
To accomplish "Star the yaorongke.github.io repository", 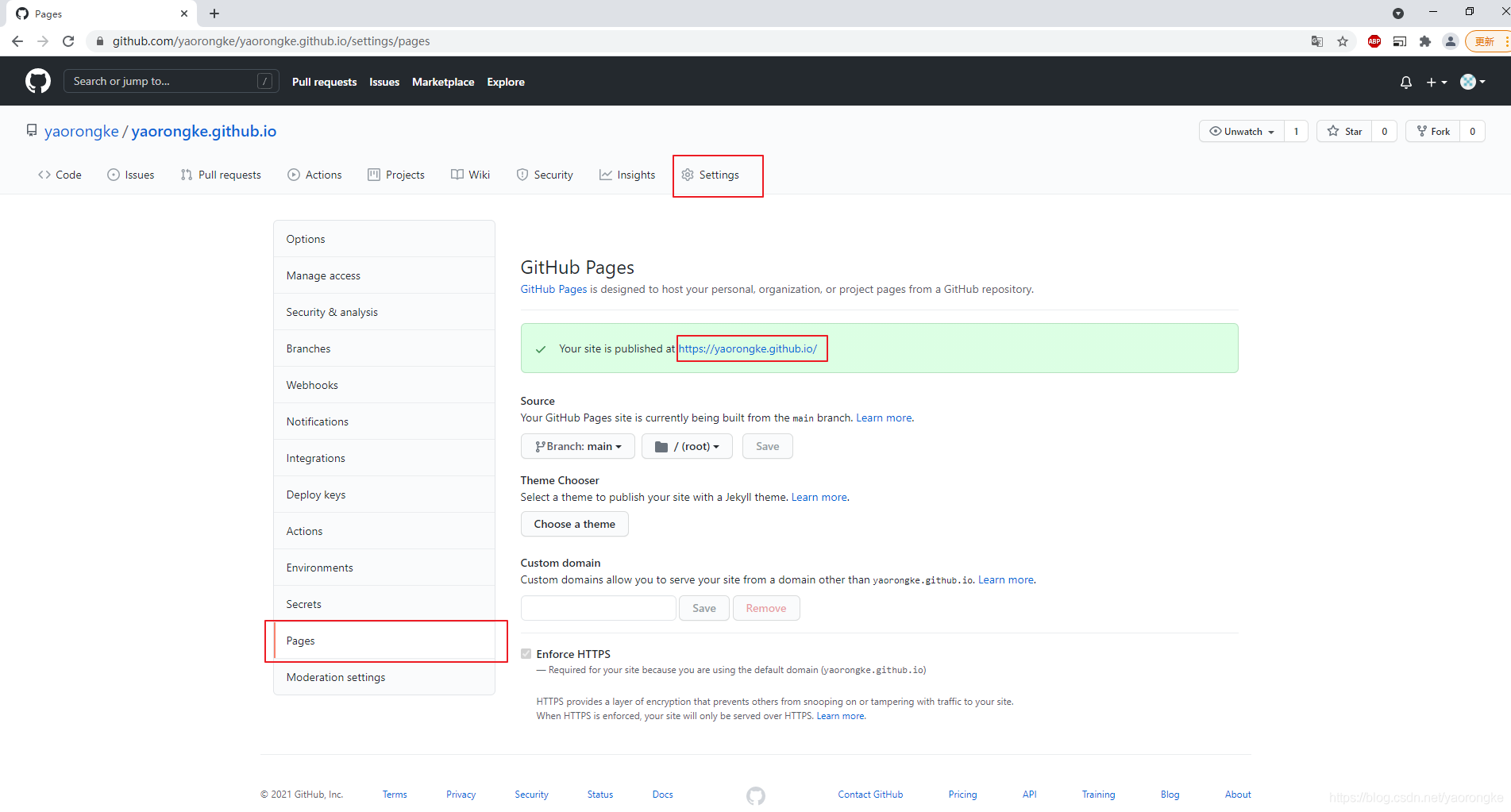I will click(x=1345, y=132).
